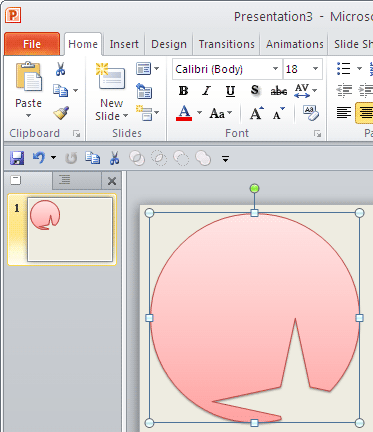
Task: Click the Paste clipboard icon
Action: (x=29, y=76)
